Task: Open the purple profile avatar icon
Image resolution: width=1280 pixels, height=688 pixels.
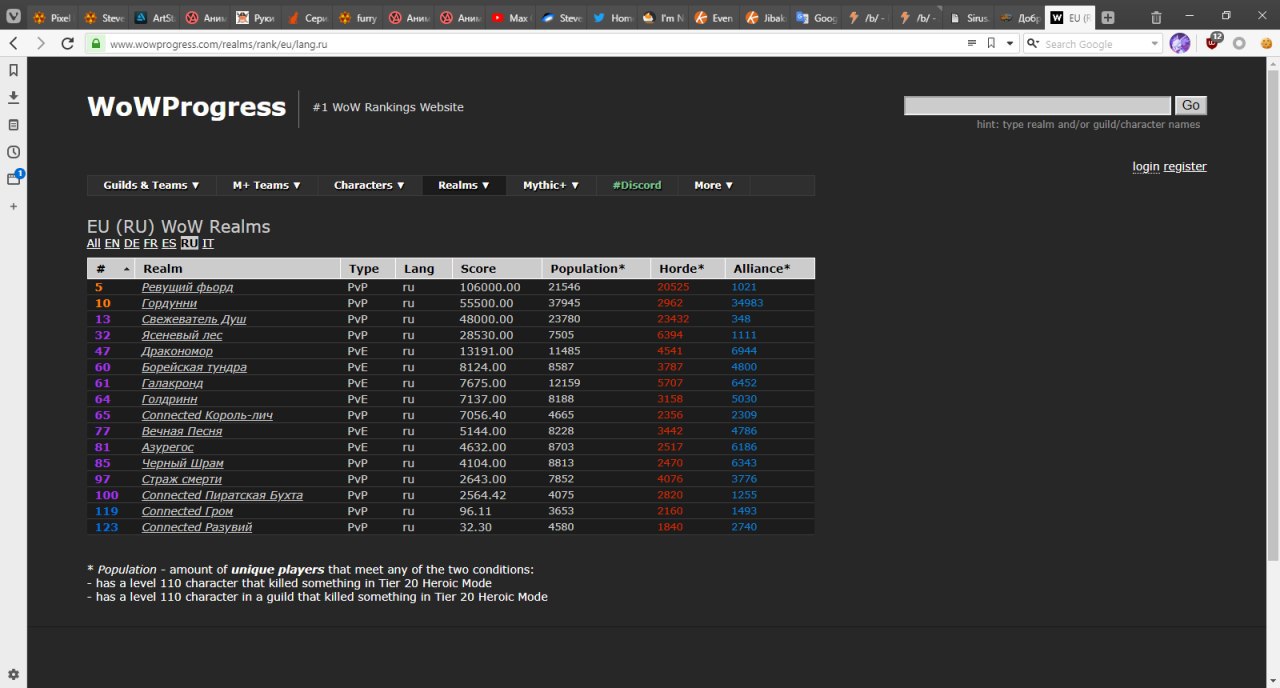Action: coord(1180,43)
